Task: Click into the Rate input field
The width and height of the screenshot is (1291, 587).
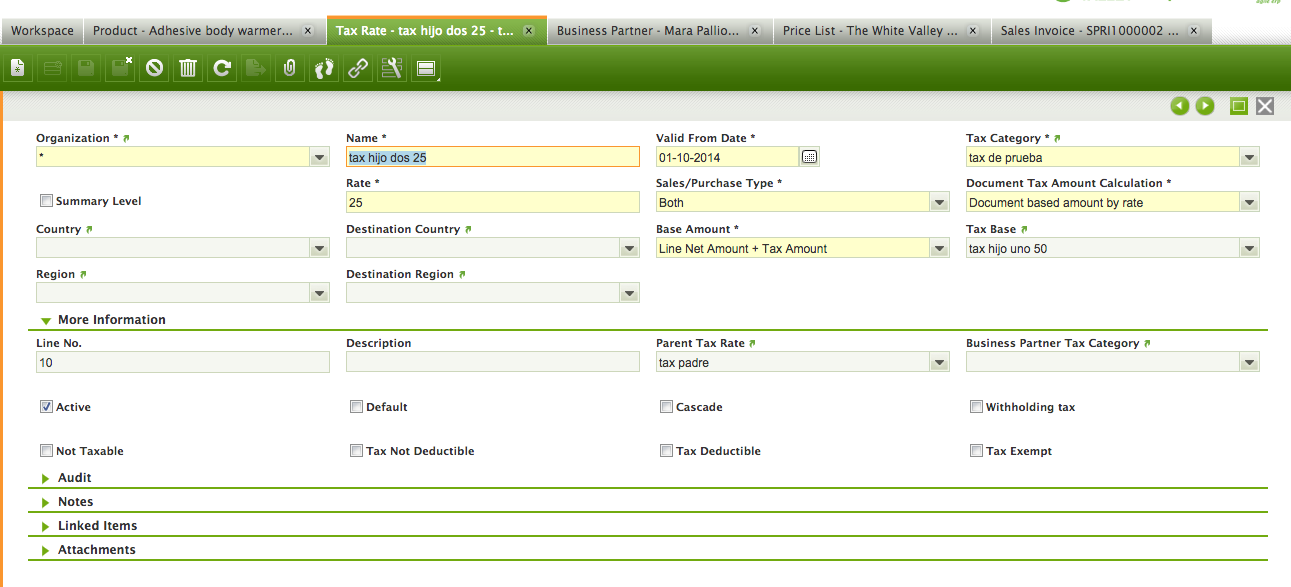Action: pyautogui.click(x=492, y=203)
